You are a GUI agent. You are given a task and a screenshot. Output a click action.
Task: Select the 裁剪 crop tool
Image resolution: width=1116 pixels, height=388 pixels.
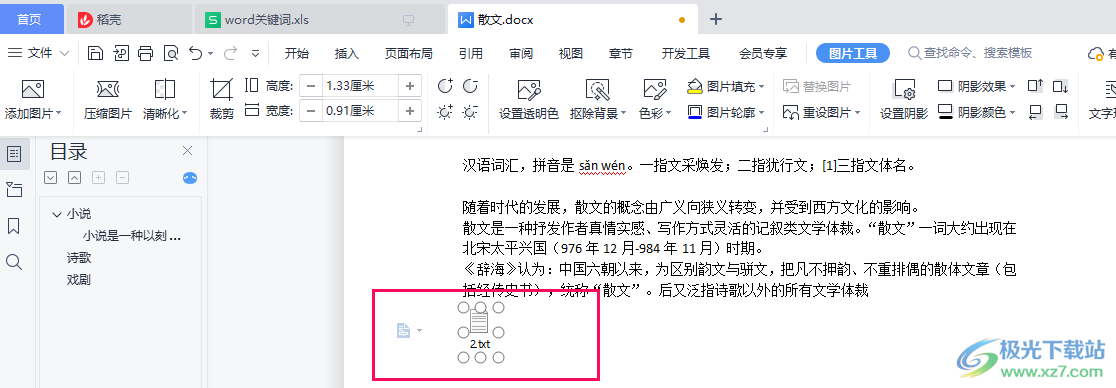(x=222, y=99)
